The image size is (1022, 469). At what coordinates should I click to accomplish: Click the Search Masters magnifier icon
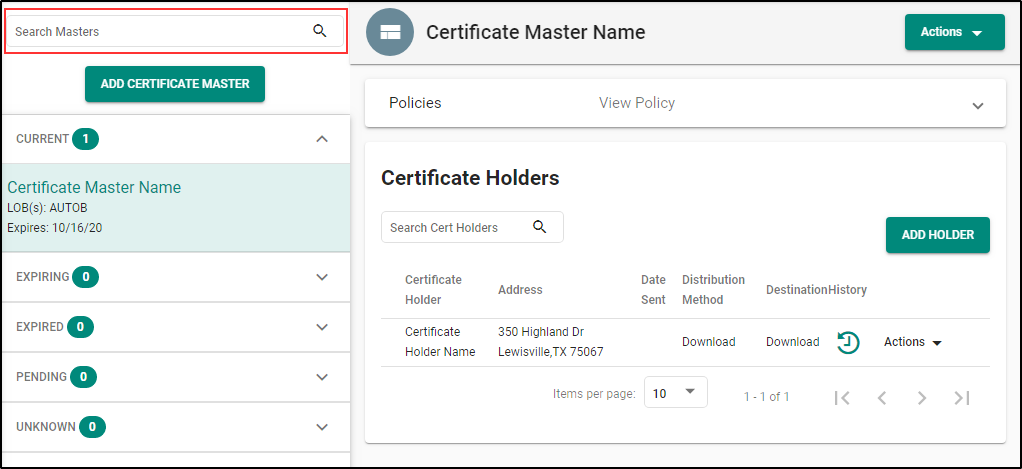[x=319, y=31]
